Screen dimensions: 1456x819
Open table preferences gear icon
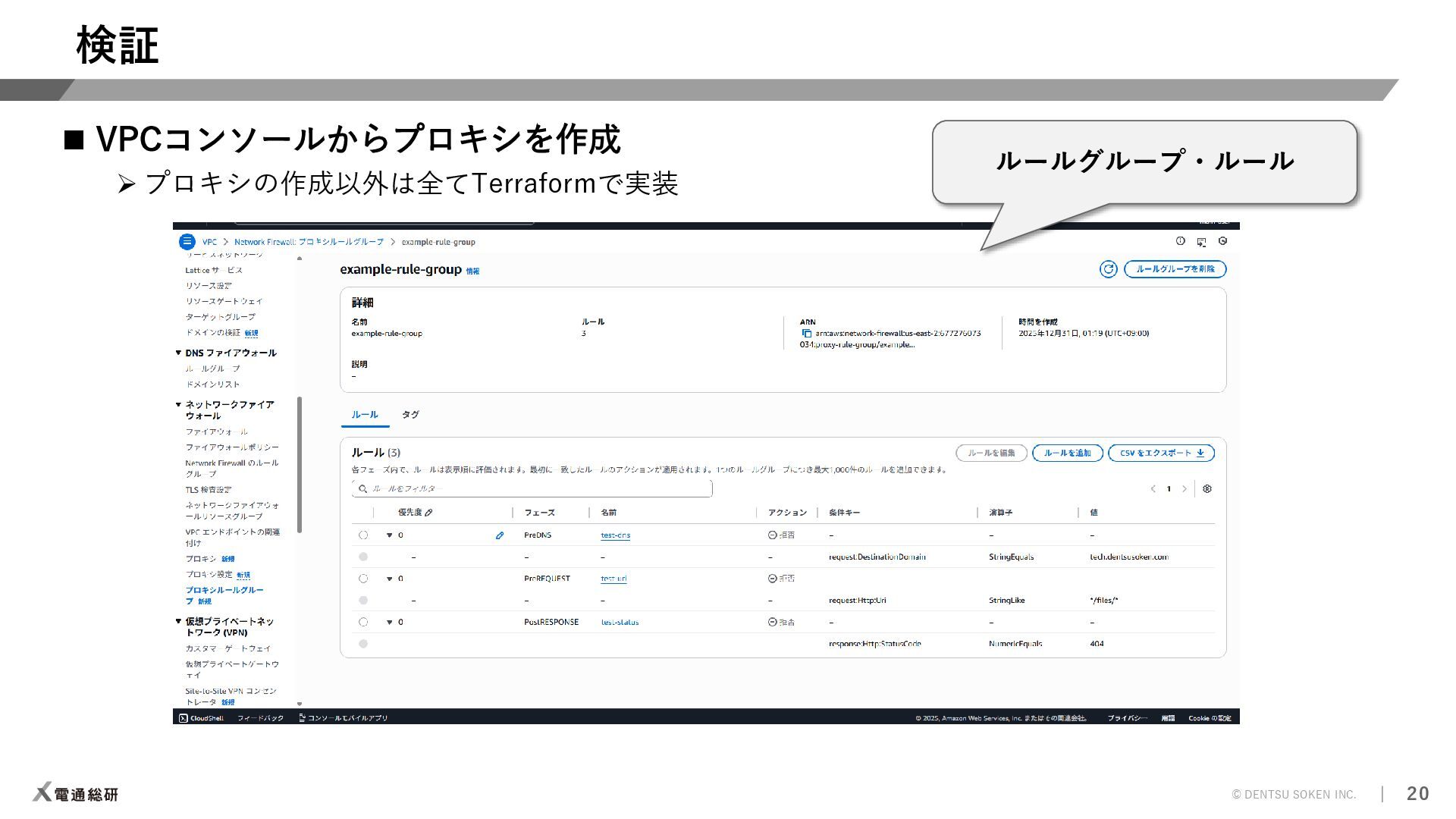1207,489
